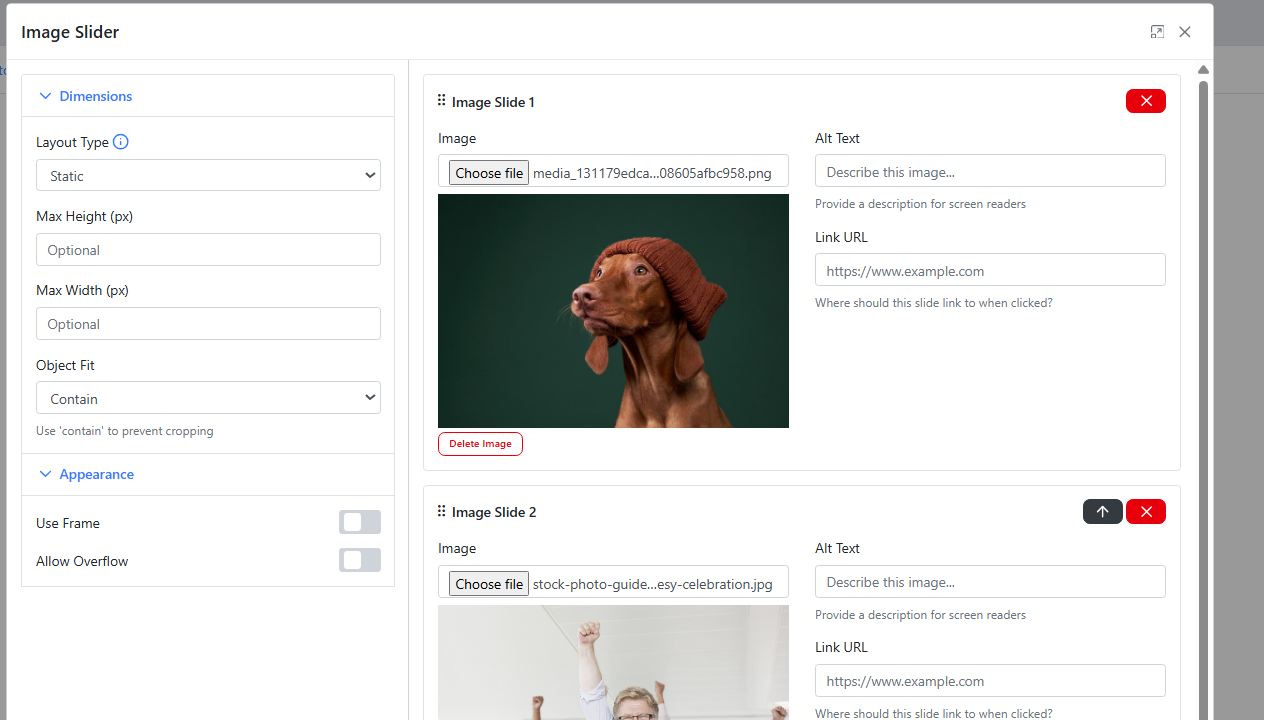Expand the dialog with the popout icon

coord(1157,32)
